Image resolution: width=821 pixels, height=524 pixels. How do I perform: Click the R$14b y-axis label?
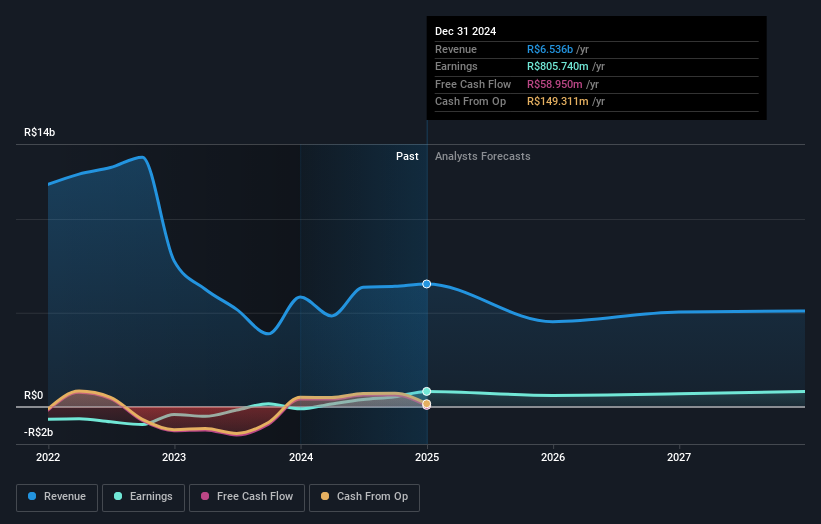point(39,132)
